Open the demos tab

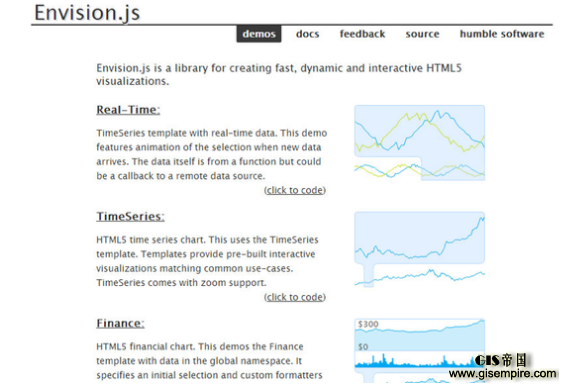tap(259, 34)
